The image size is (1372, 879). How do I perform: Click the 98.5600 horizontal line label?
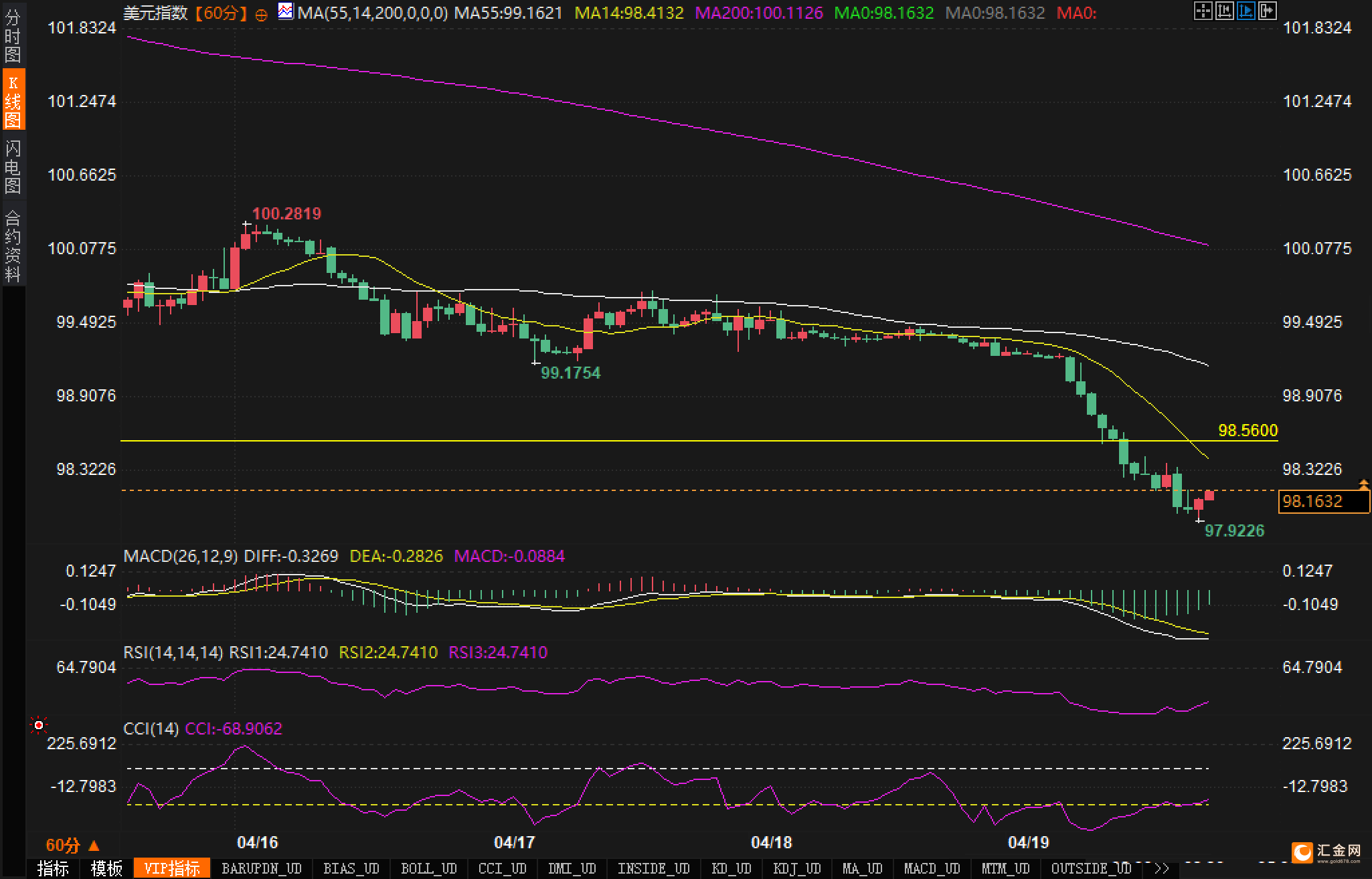(x=1248, y=430)
